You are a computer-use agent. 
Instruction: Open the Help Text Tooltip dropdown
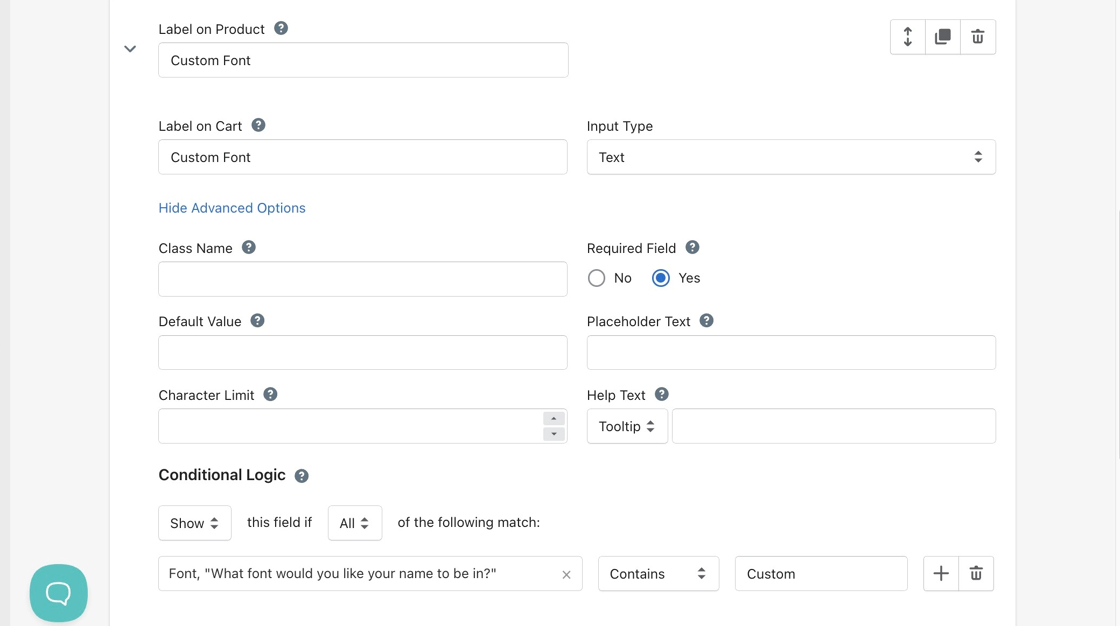coord(627,426)
